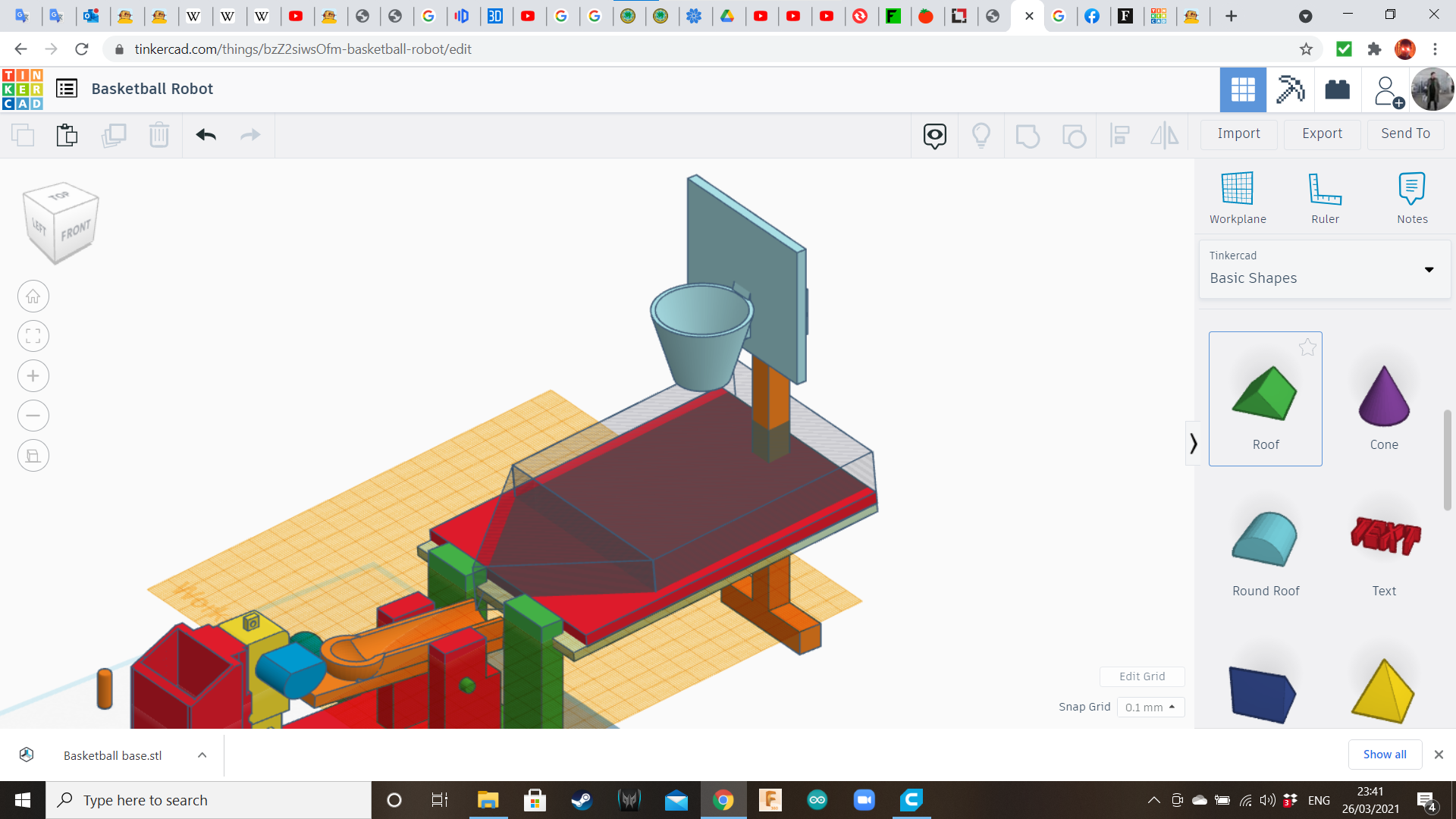Open the Notes tool
Screen dimensions: 1456x819
pyautogui.click(x=1412, y=197)
